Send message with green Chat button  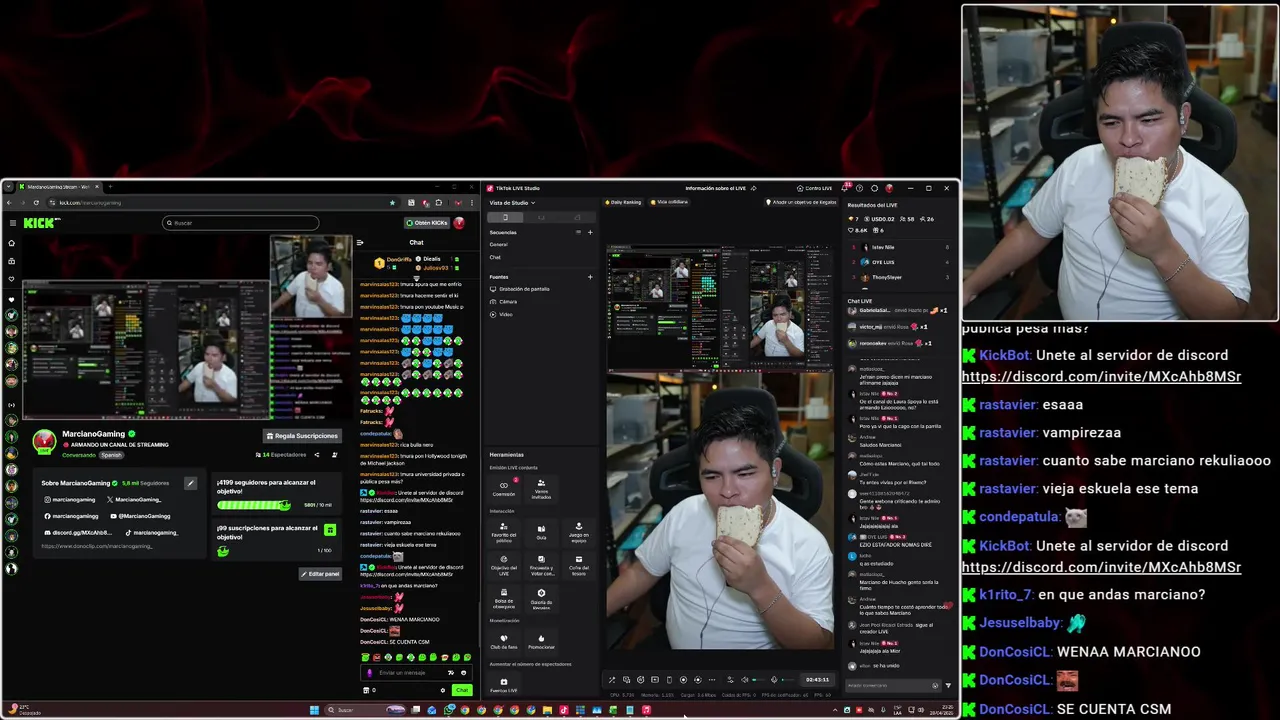(462, 690)
